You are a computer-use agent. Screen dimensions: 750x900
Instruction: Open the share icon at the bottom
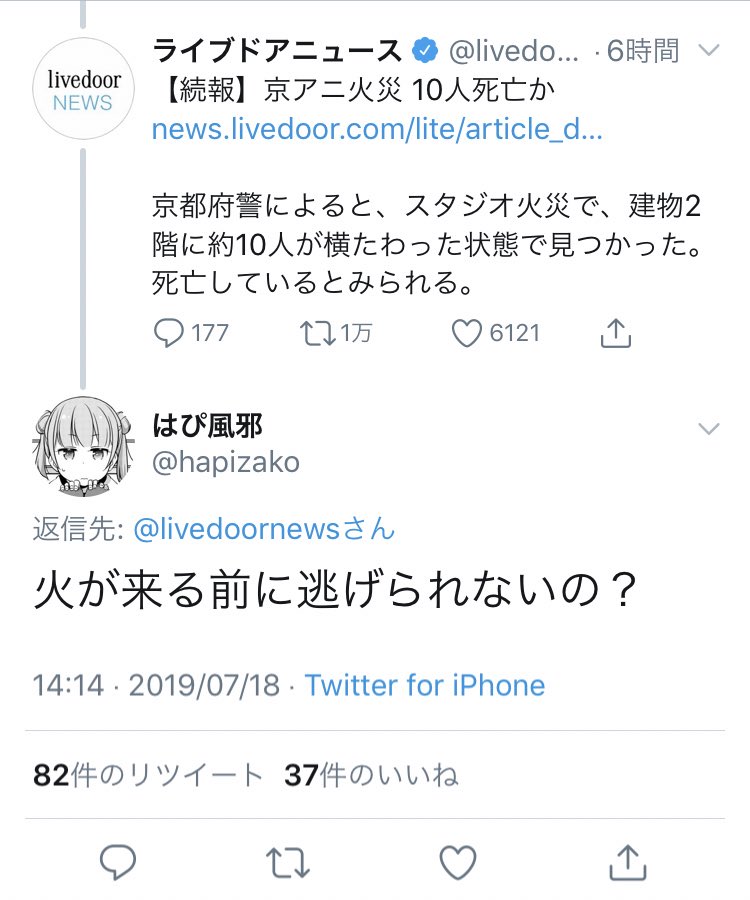(627, 861)
